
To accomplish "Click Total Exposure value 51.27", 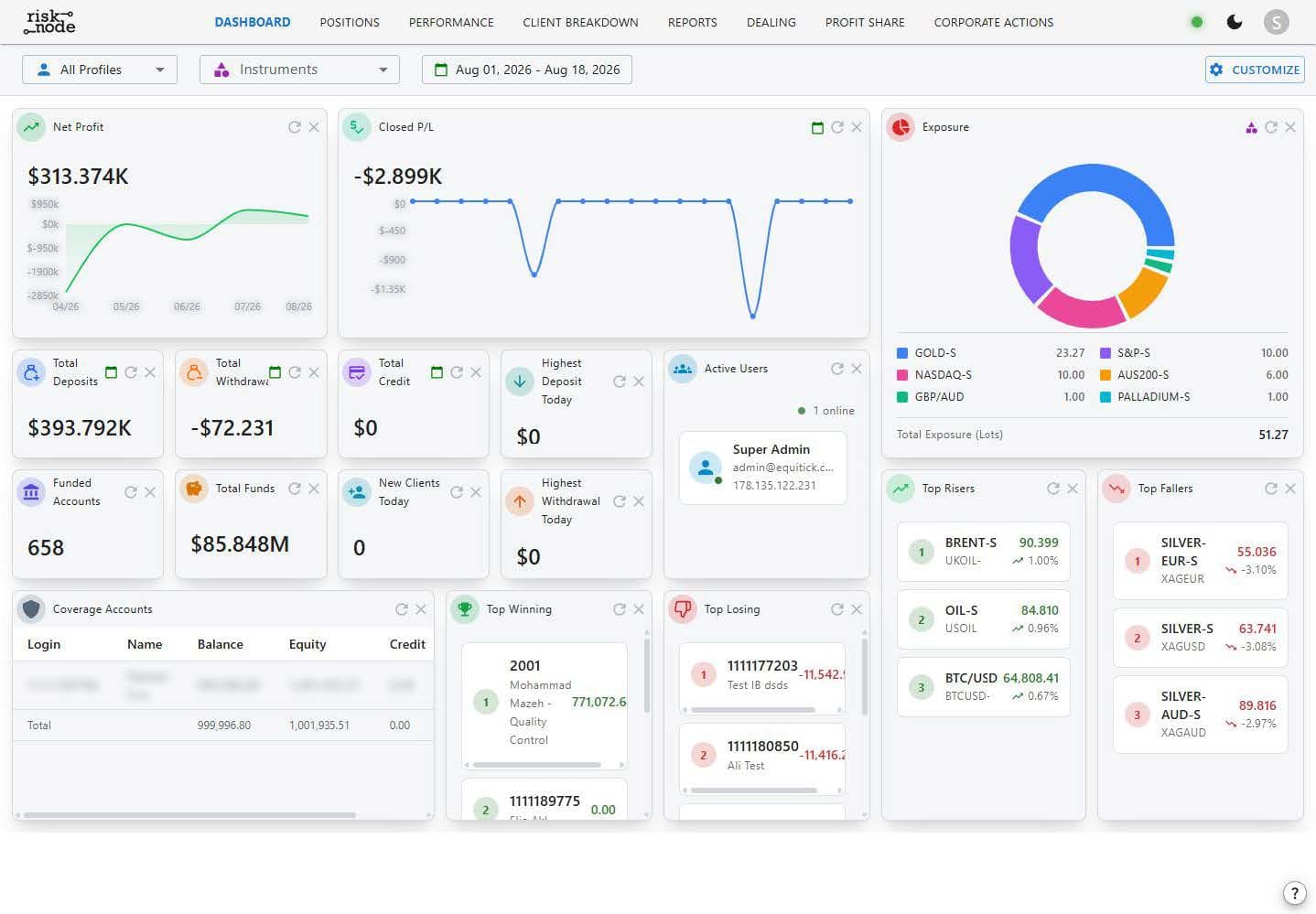I will (x=1273, y=435).
